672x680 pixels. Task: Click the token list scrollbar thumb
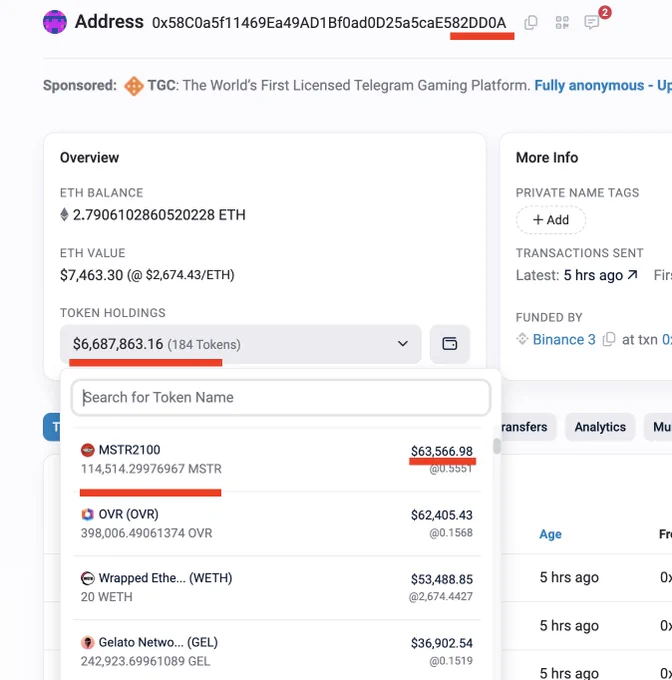(497, 446)
